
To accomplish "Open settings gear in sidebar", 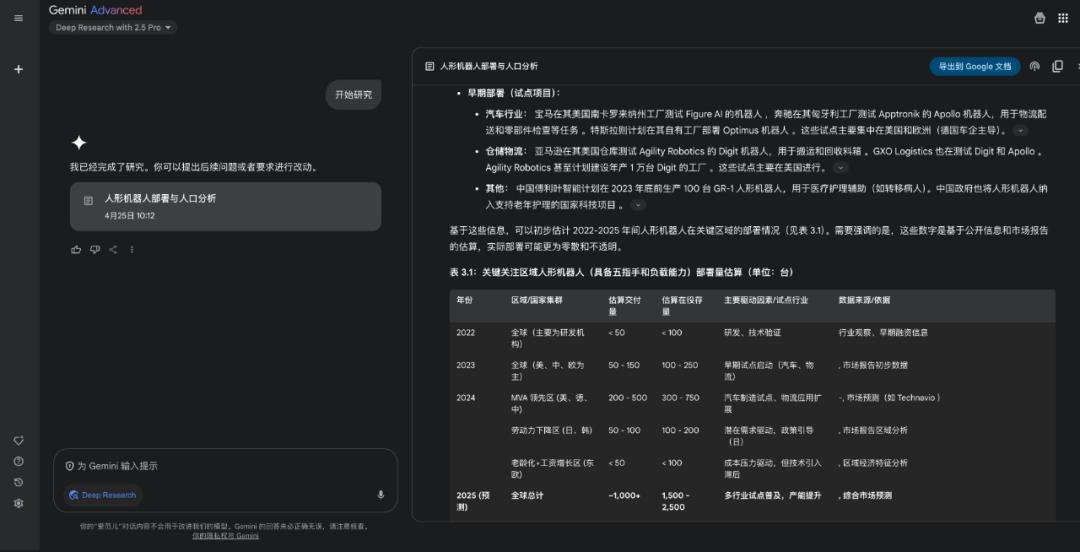I will 18,503.
